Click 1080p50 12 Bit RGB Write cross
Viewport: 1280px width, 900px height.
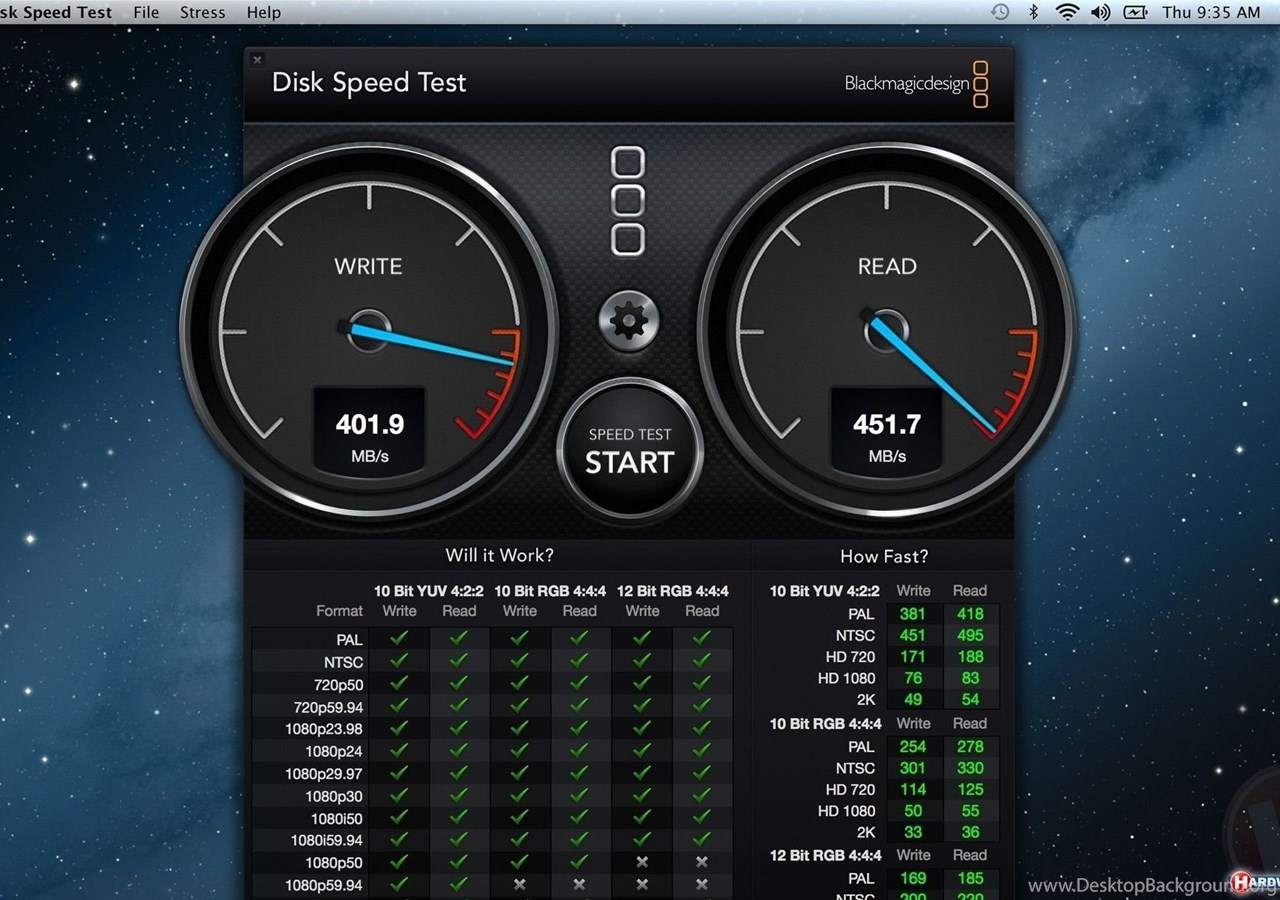[642, 862]
